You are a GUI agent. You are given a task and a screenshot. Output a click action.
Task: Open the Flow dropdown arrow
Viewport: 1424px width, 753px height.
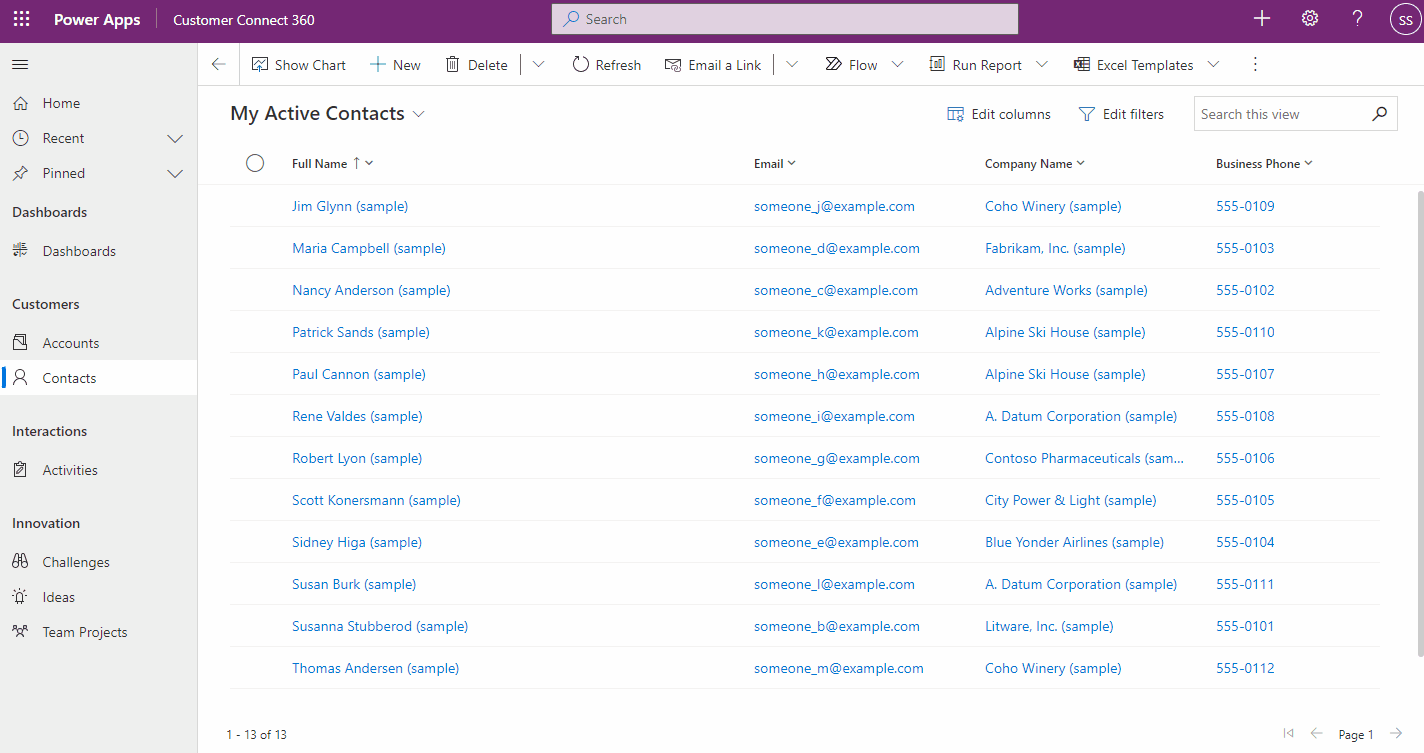[x=897, y=65]
